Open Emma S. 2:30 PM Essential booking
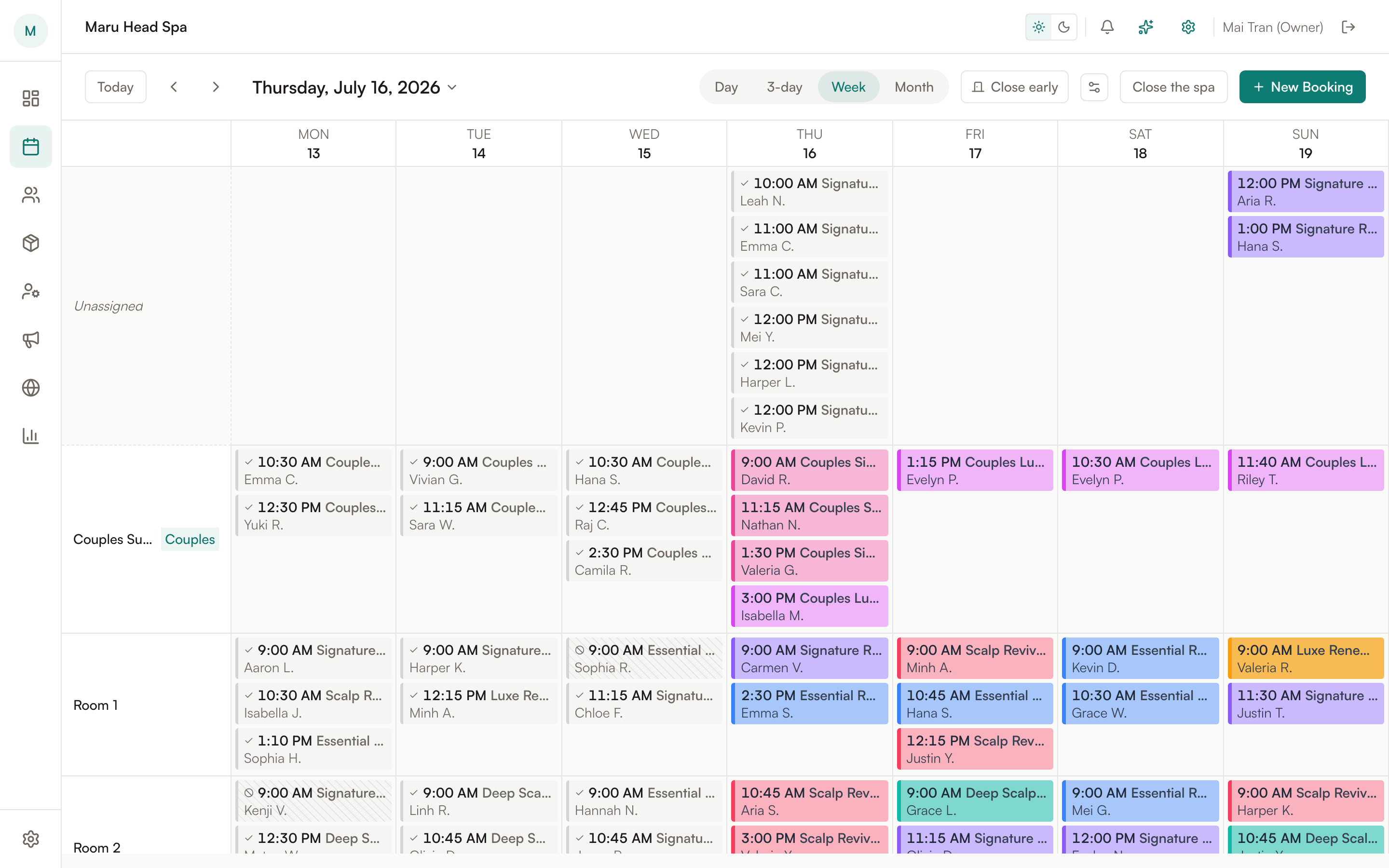The image size is (1389, 868). click(x=809, y=704)
